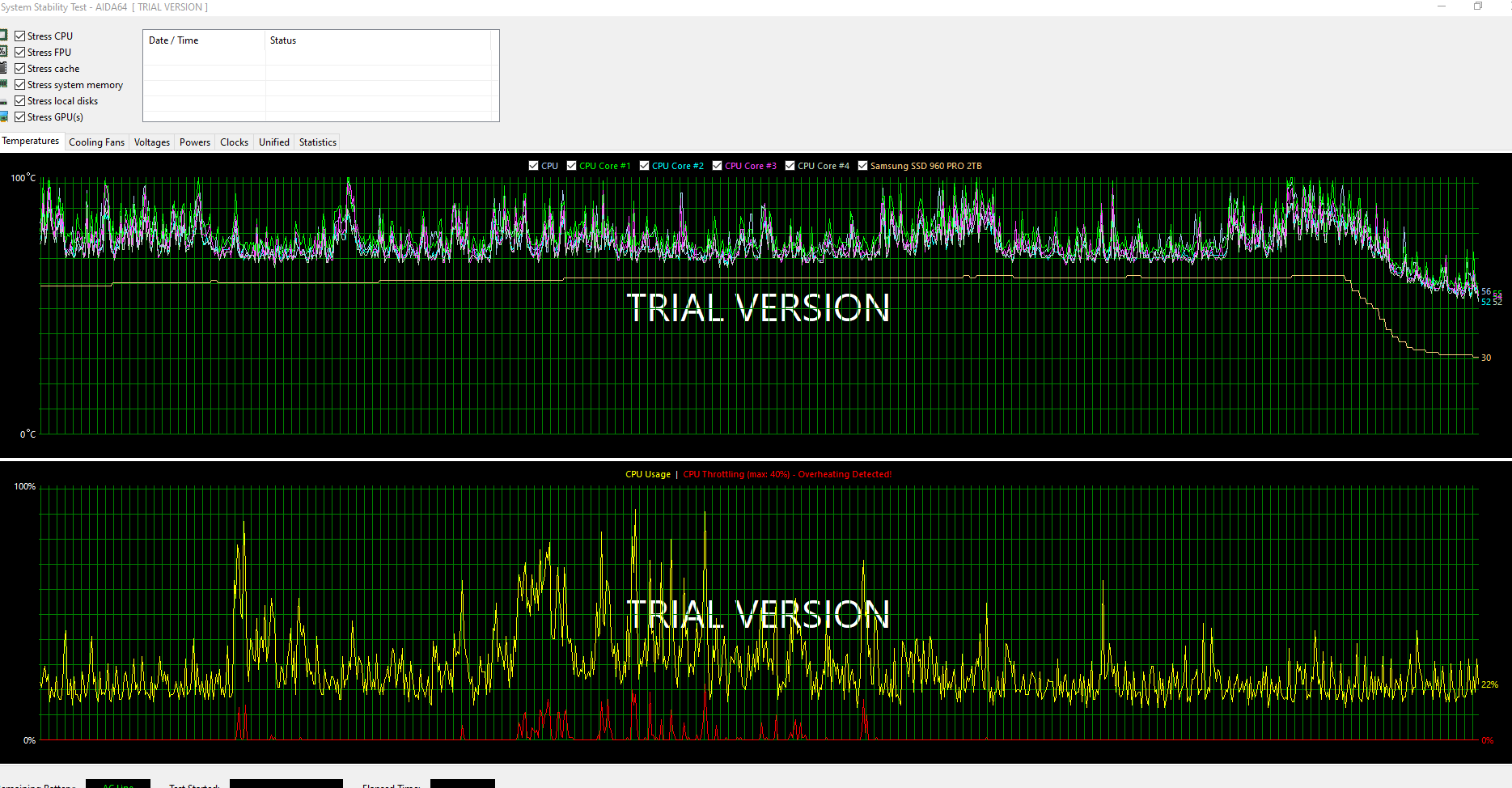This screenshot has width=1512, height=788.
Task: Click the Status column header
Action: click(x=378, y=40)
